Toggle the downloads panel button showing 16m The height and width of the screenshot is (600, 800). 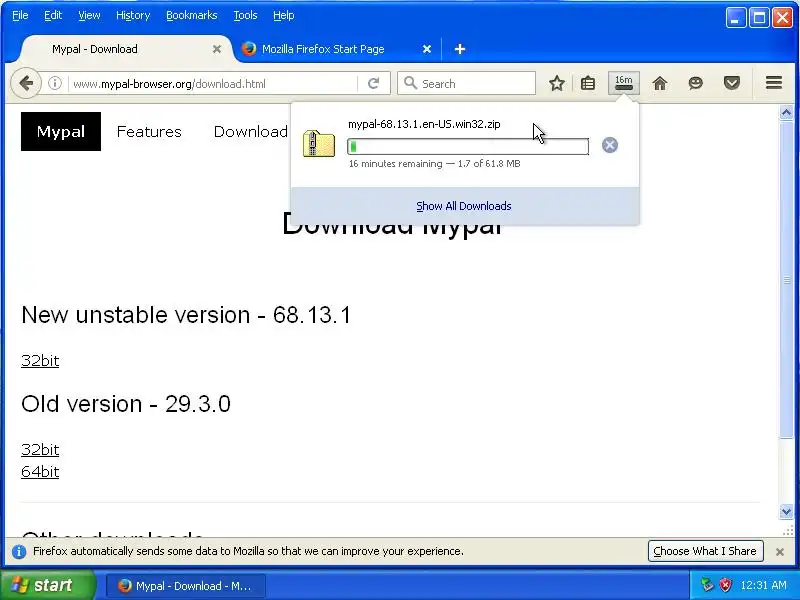click(x=623, y=83)
